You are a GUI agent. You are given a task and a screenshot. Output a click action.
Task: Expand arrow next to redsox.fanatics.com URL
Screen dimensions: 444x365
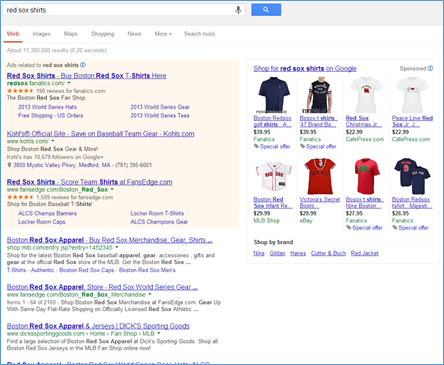[69, 83]
